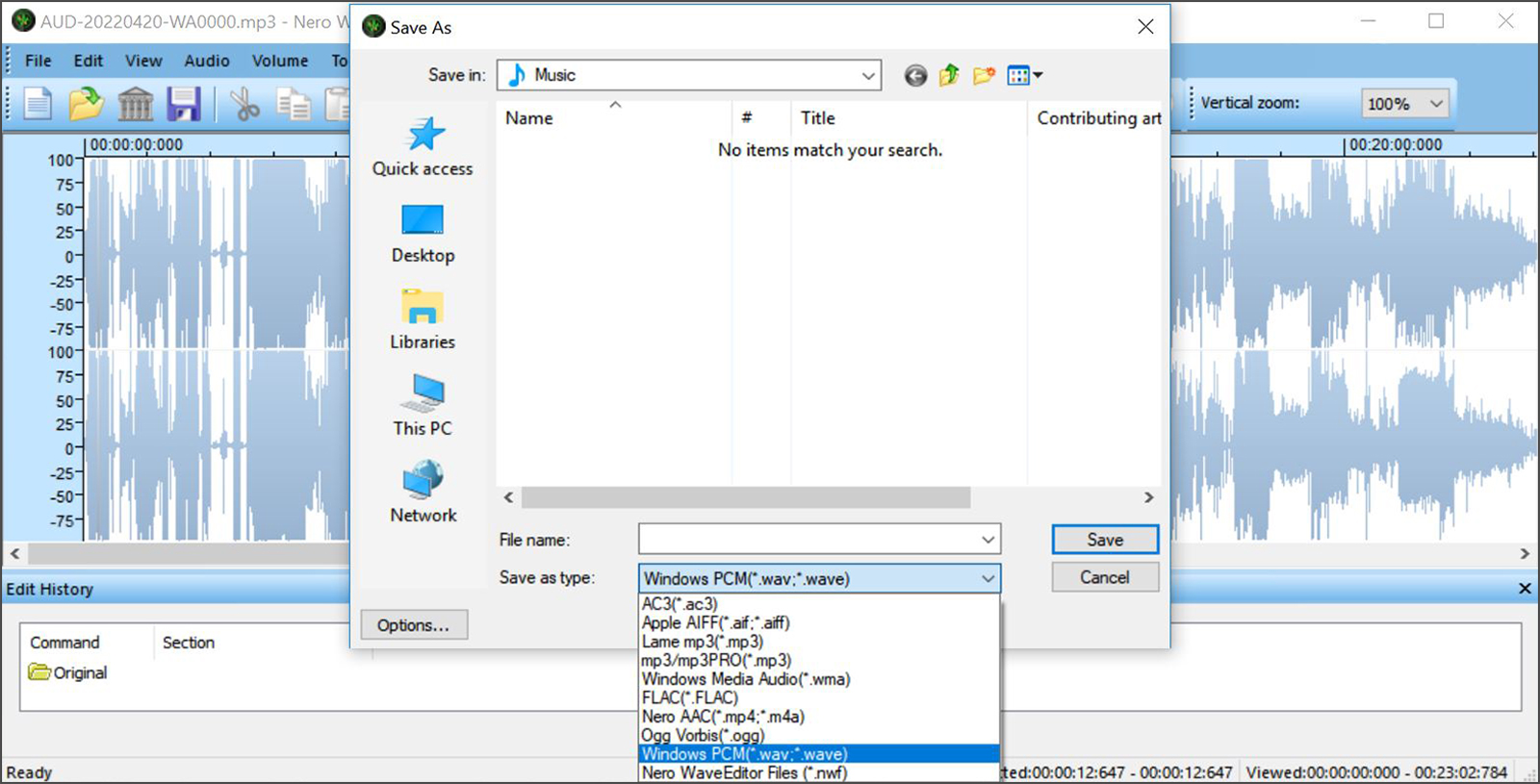The image size is (1540, 784).
Task: Click the file list scroll left arrow
Action: coord(509,497)
